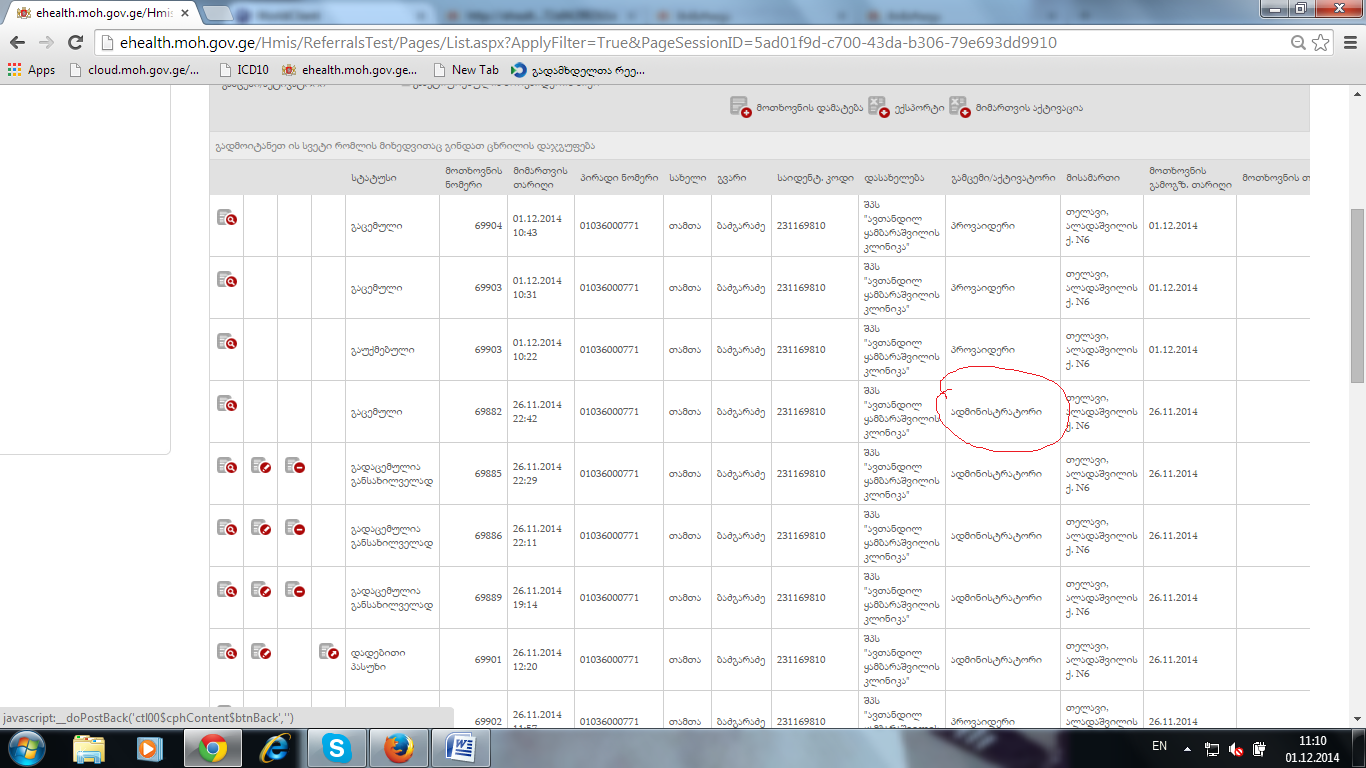Click the red minus icon for request 69886
The image size is (1366, 768).
[x=294, y=528]
